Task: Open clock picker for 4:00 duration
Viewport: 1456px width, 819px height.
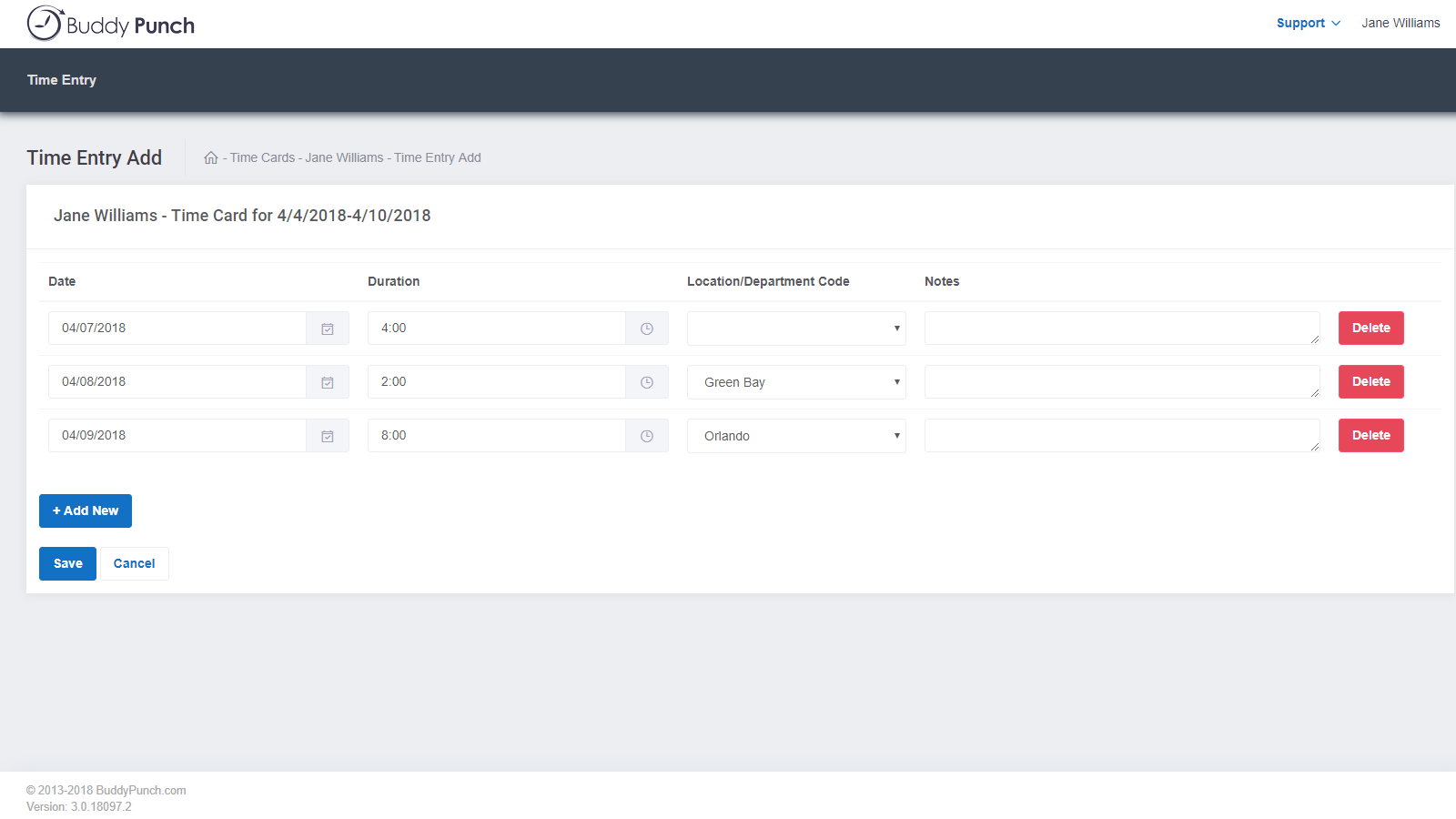Action: pos(647,329)
